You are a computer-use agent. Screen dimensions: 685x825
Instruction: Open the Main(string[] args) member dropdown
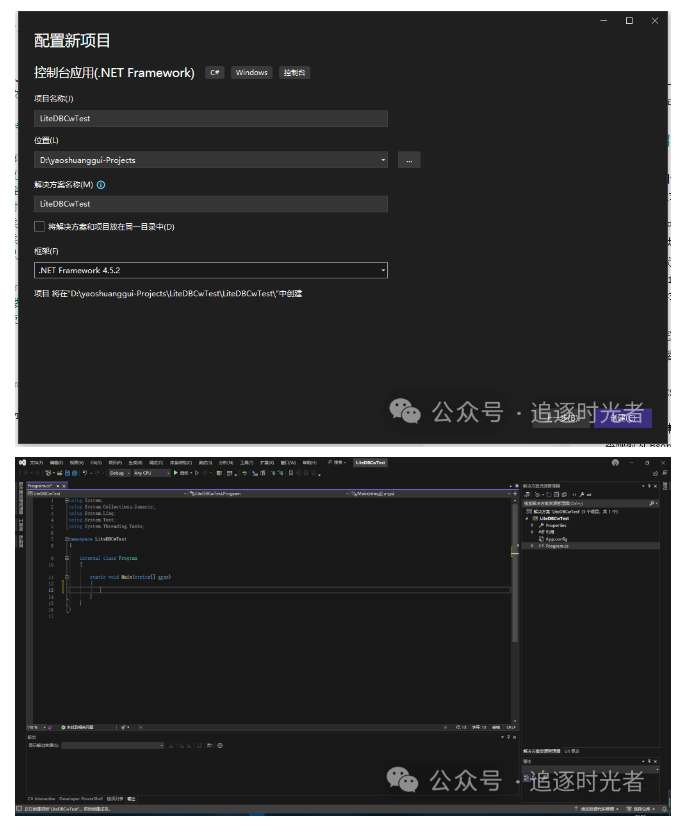coord(430,494)
